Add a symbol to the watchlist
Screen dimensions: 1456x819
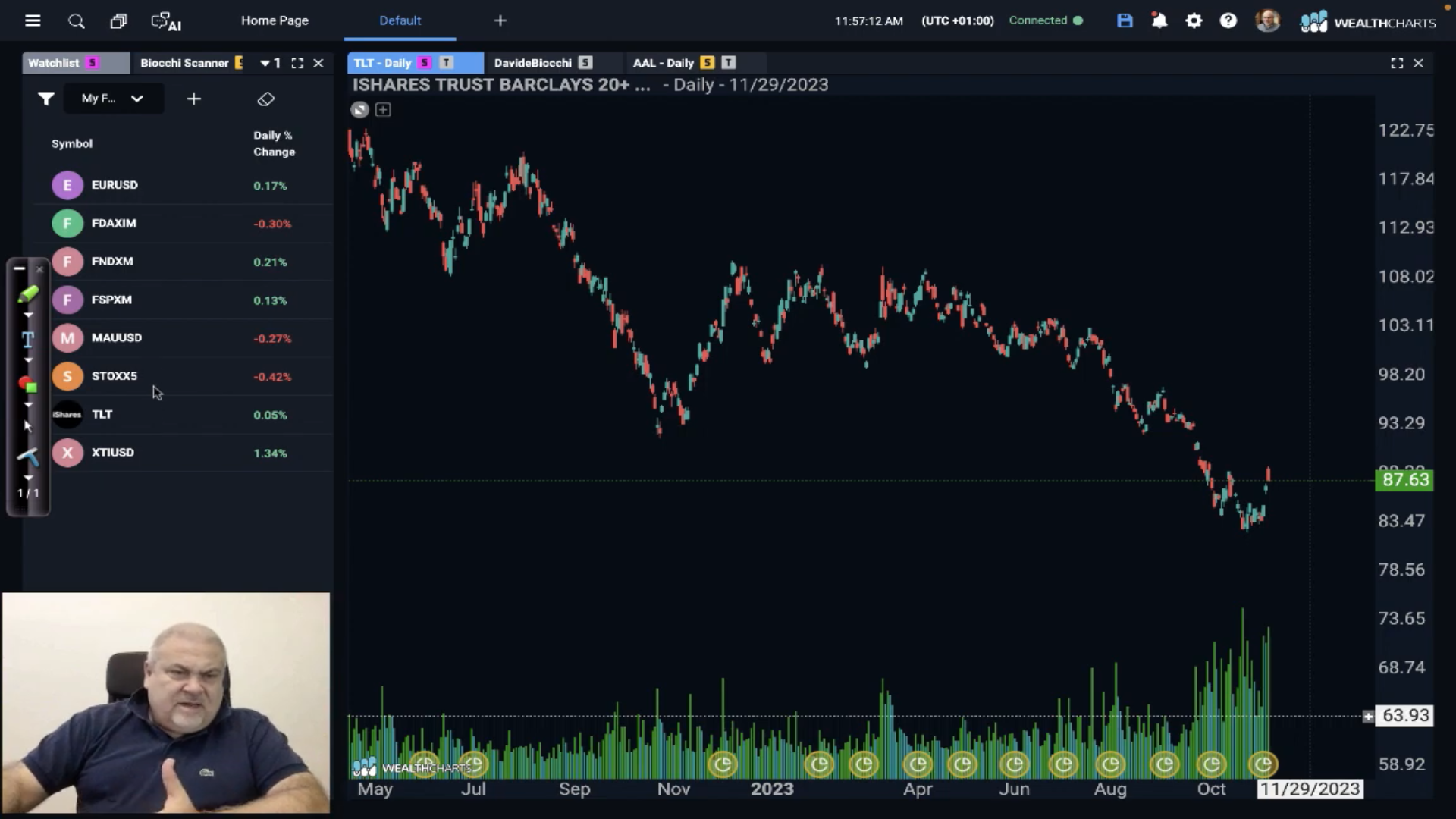point(193,99)
